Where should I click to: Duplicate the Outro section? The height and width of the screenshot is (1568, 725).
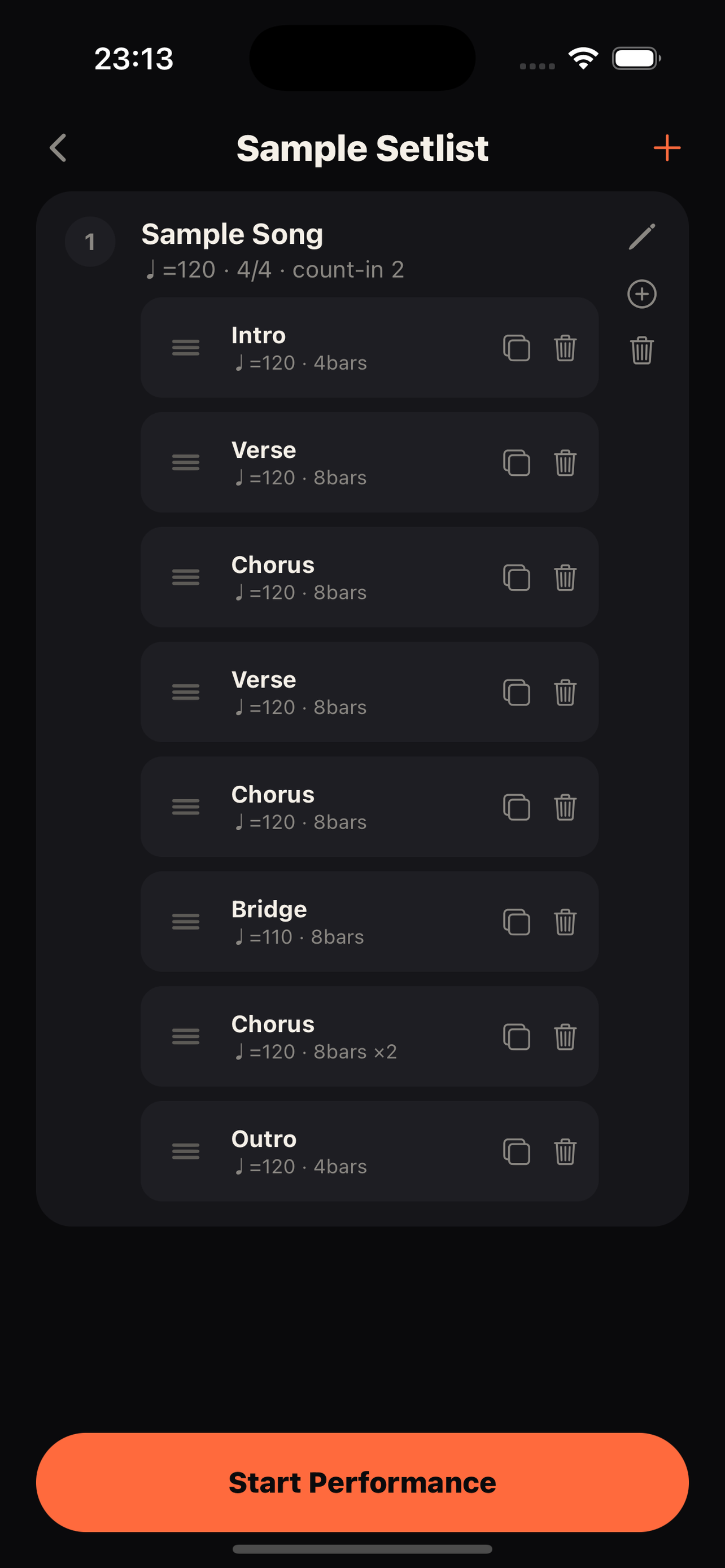click(516, 1151)
